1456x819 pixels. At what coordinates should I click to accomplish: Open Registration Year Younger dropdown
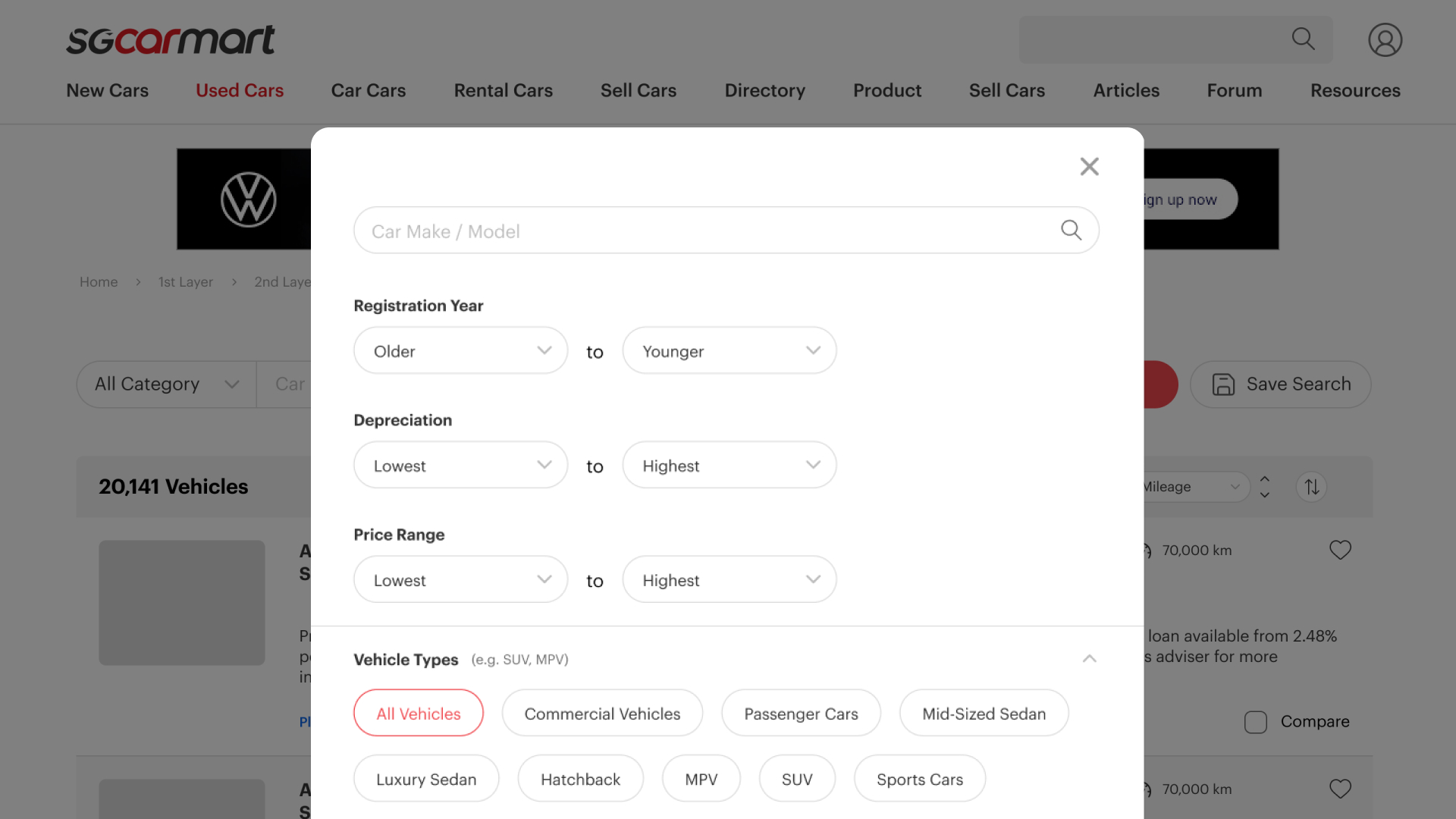[729, 350]
